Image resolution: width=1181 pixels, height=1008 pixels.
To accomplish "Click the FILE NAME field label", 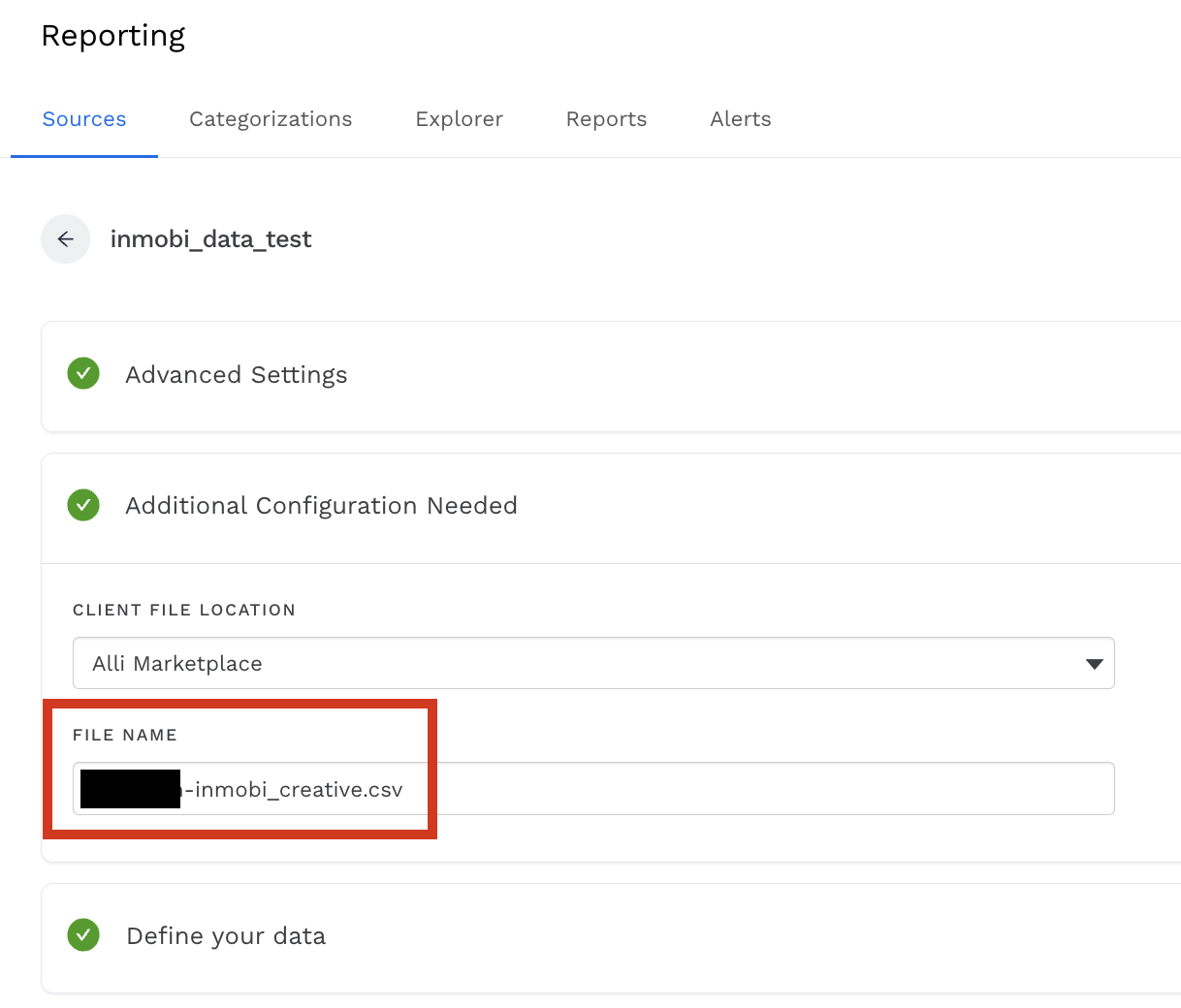I will [125, 735].
